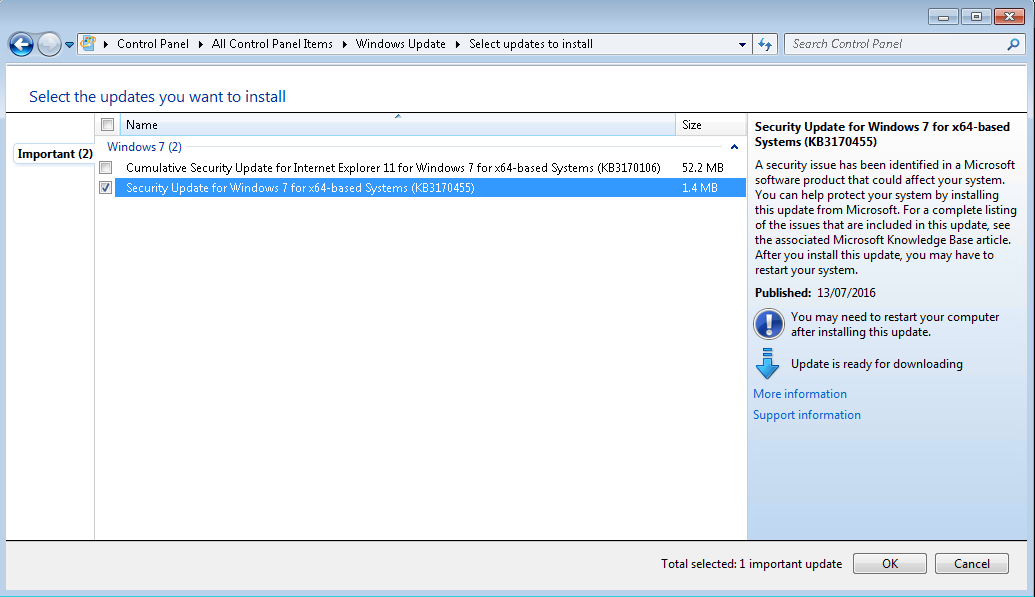This screenshot has height=597, width=1035.
Task: Open address bar history dropdown arrow
Action: [x=742, y=44]
